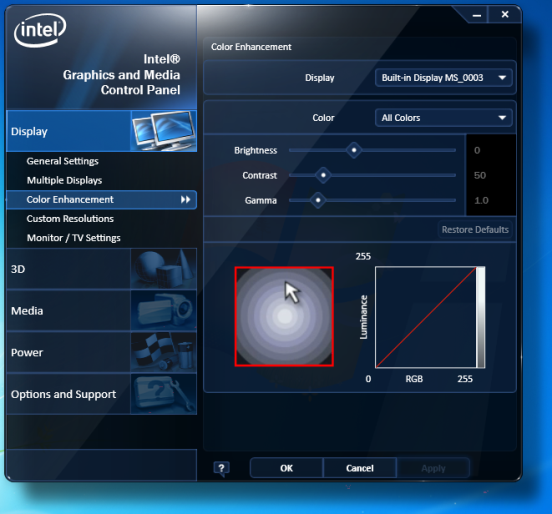
Task: Go to Custom Resolutions
Action: pyautogui.click(x=70, y=219)
